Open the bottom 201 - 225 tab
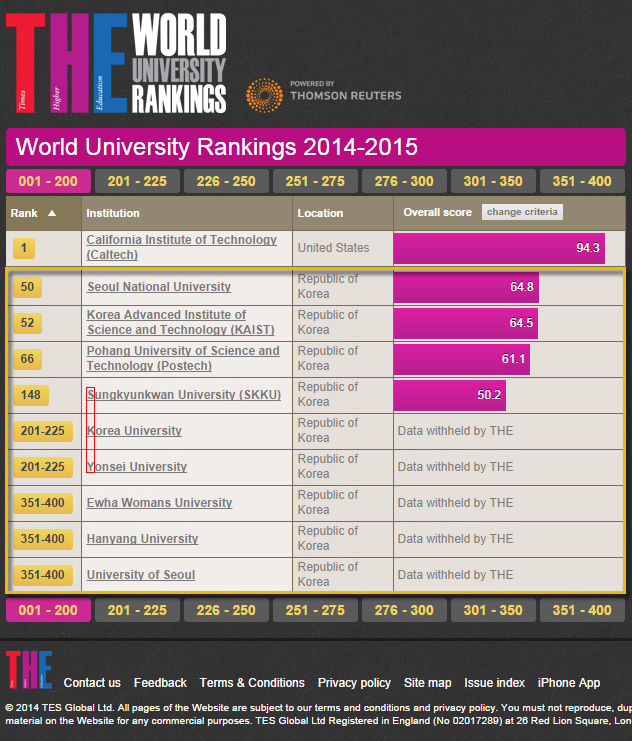 coord(137,610)
